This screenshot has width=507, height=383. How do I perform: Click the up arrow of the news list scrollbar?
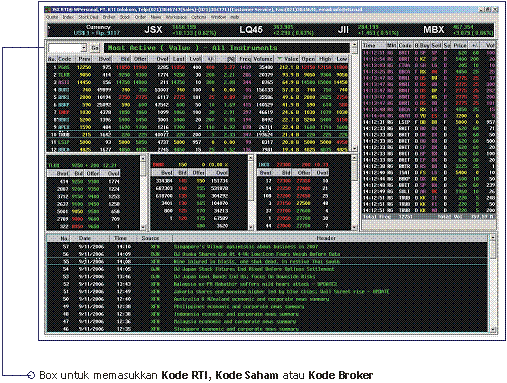493,238
